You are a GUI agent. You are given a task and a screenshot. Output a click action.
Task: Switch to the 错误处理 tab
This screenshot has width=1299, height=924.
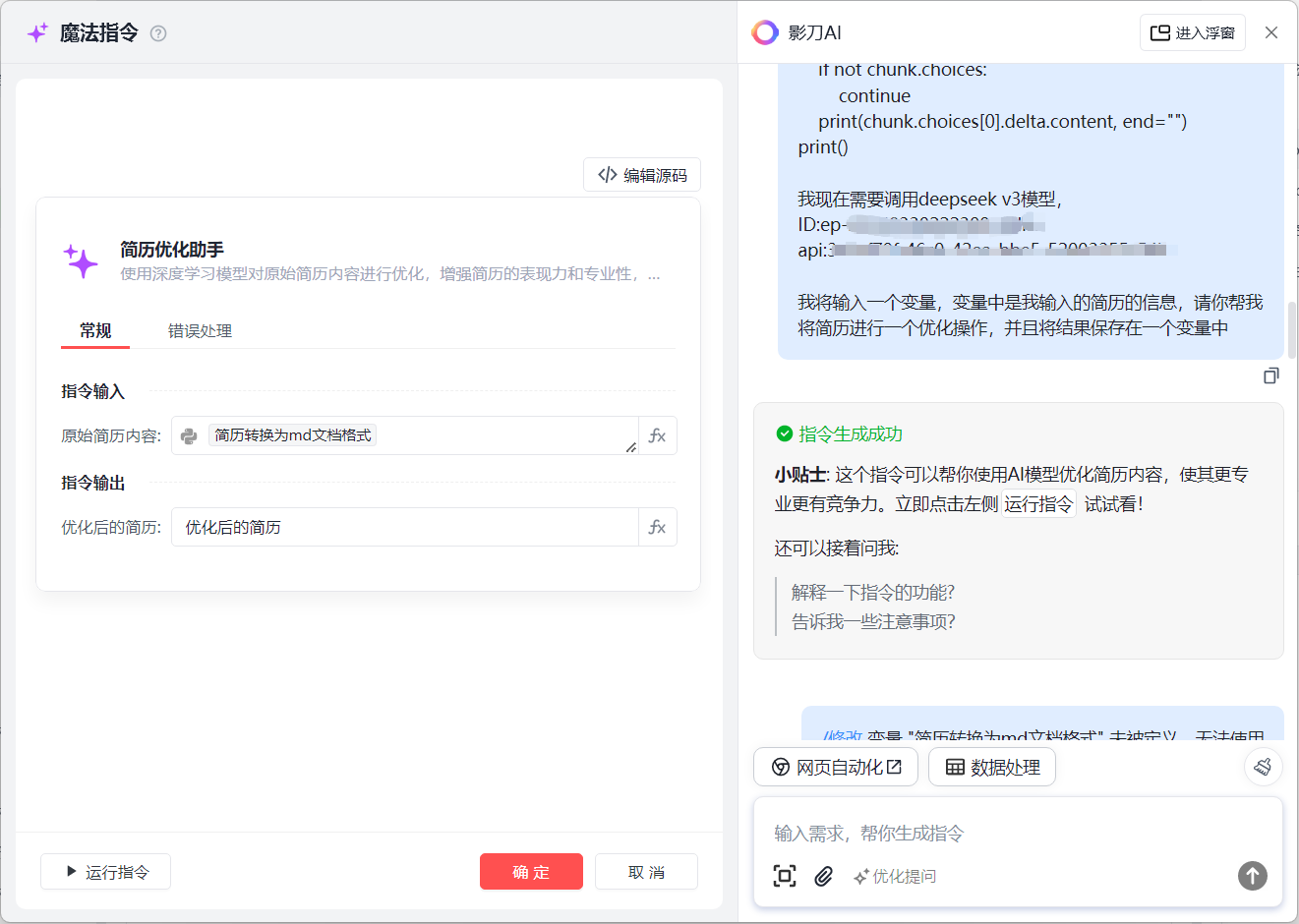pos(200,331)
